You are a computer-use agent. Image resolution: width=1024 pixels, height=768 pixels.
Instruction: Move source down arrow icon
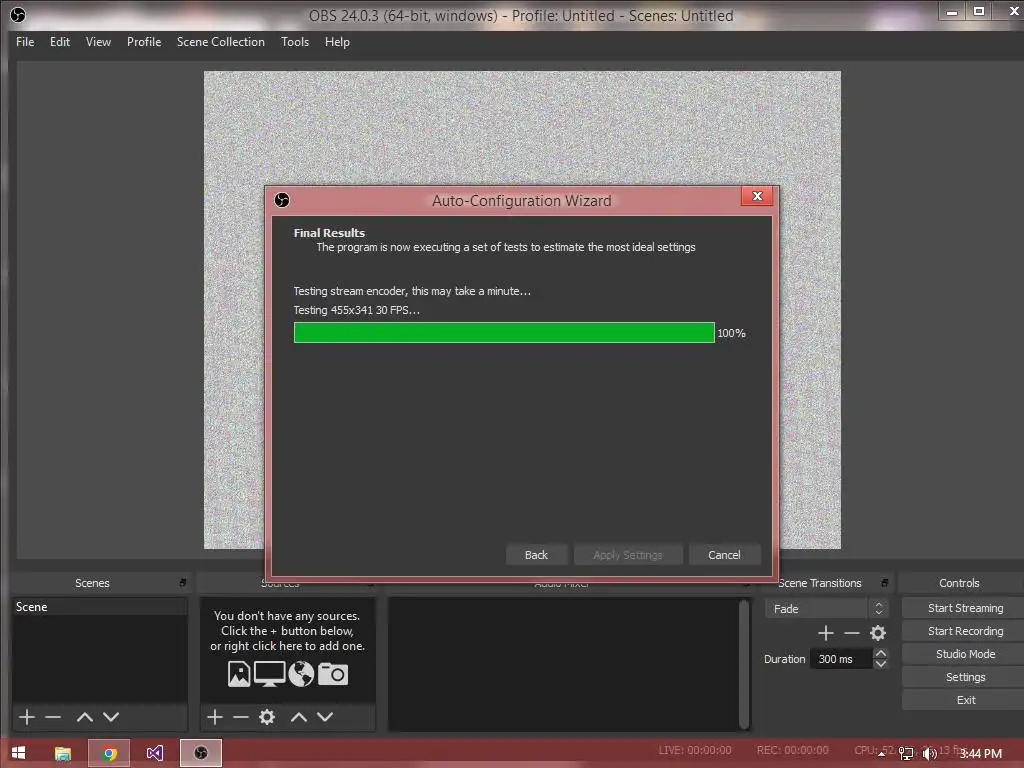click(x=325, y=717)
